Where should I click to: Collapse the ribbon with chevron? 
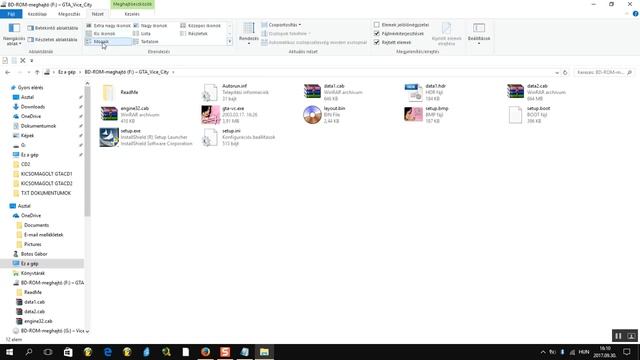tap(627, 14)
